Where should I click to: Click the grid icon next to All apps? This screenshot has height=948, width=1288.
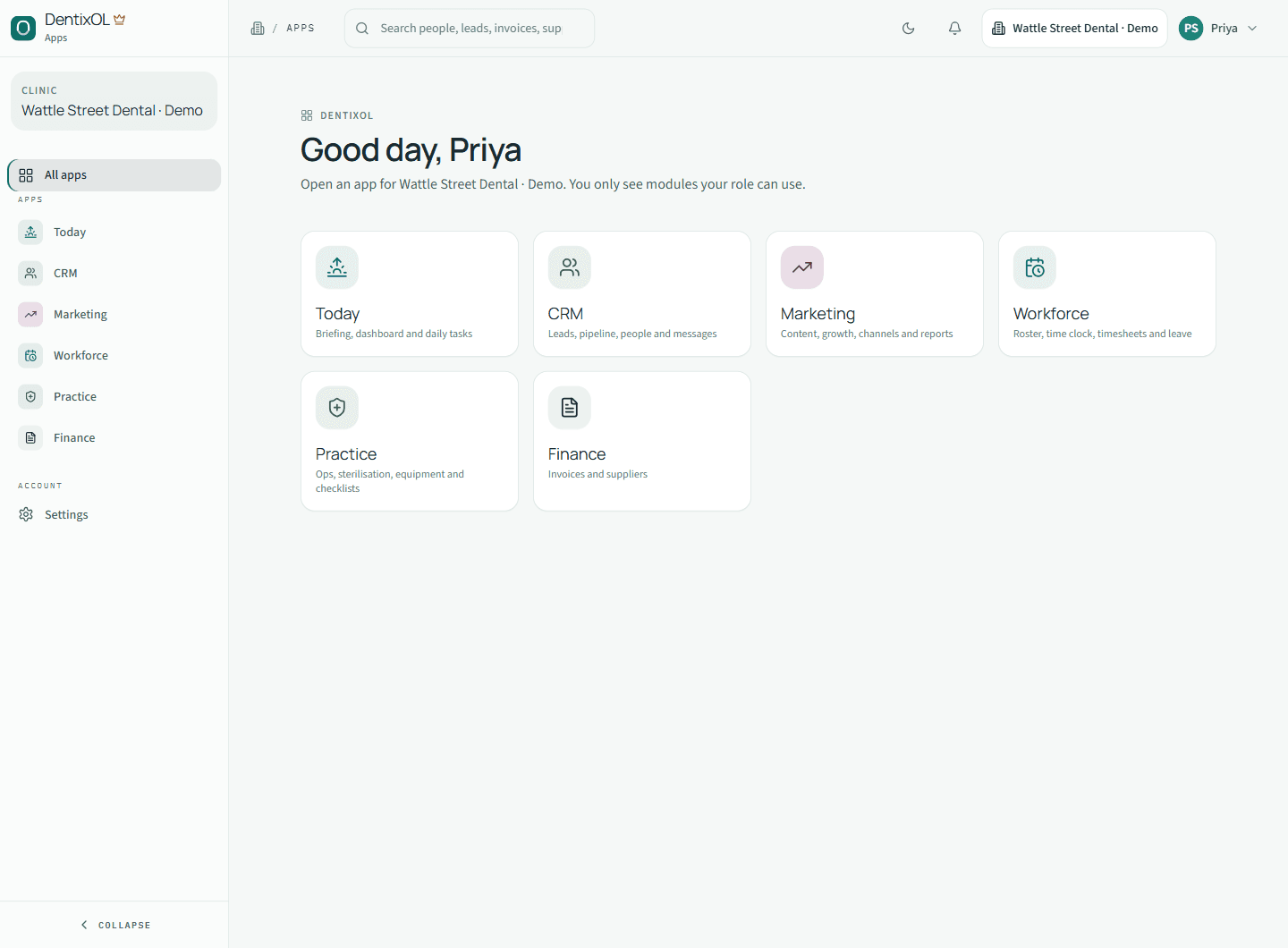pos(26,175)
